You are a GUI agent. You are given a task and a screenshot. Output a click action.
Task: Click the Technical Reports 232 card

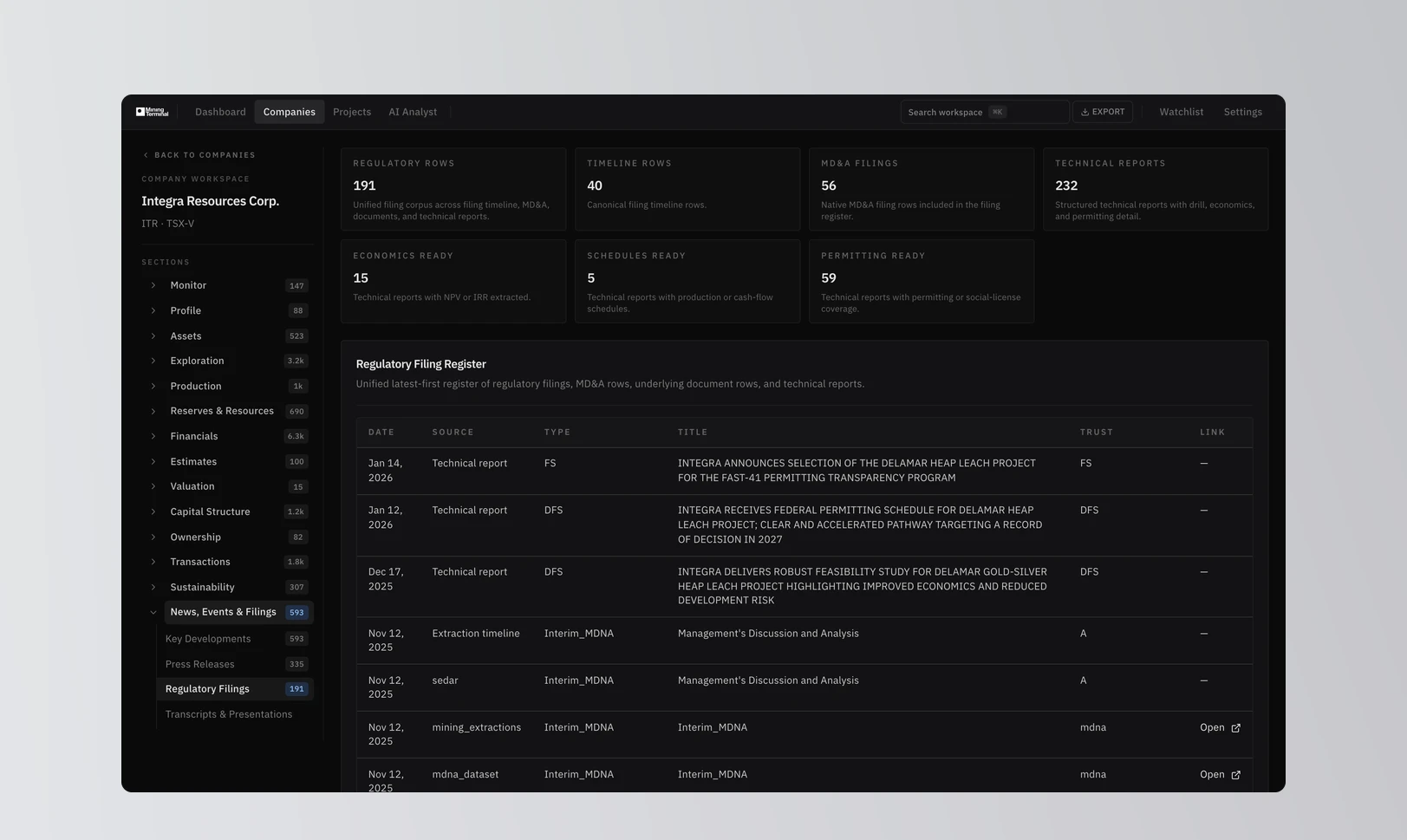pos(1156,189)
